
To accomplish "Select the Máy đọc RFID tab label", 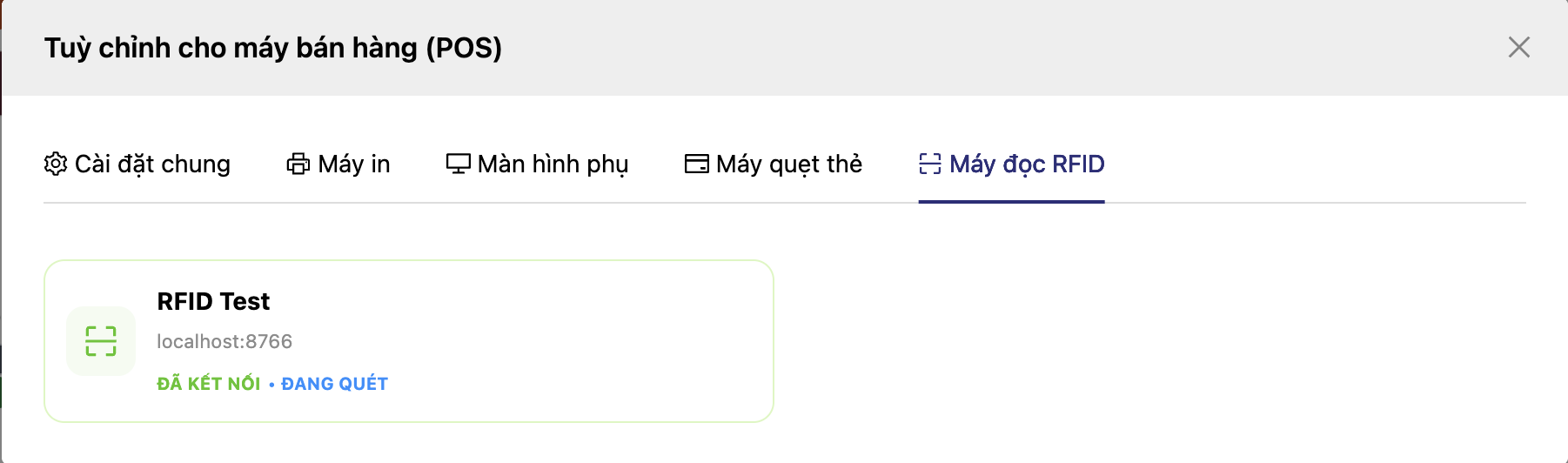I will 1027,164.
